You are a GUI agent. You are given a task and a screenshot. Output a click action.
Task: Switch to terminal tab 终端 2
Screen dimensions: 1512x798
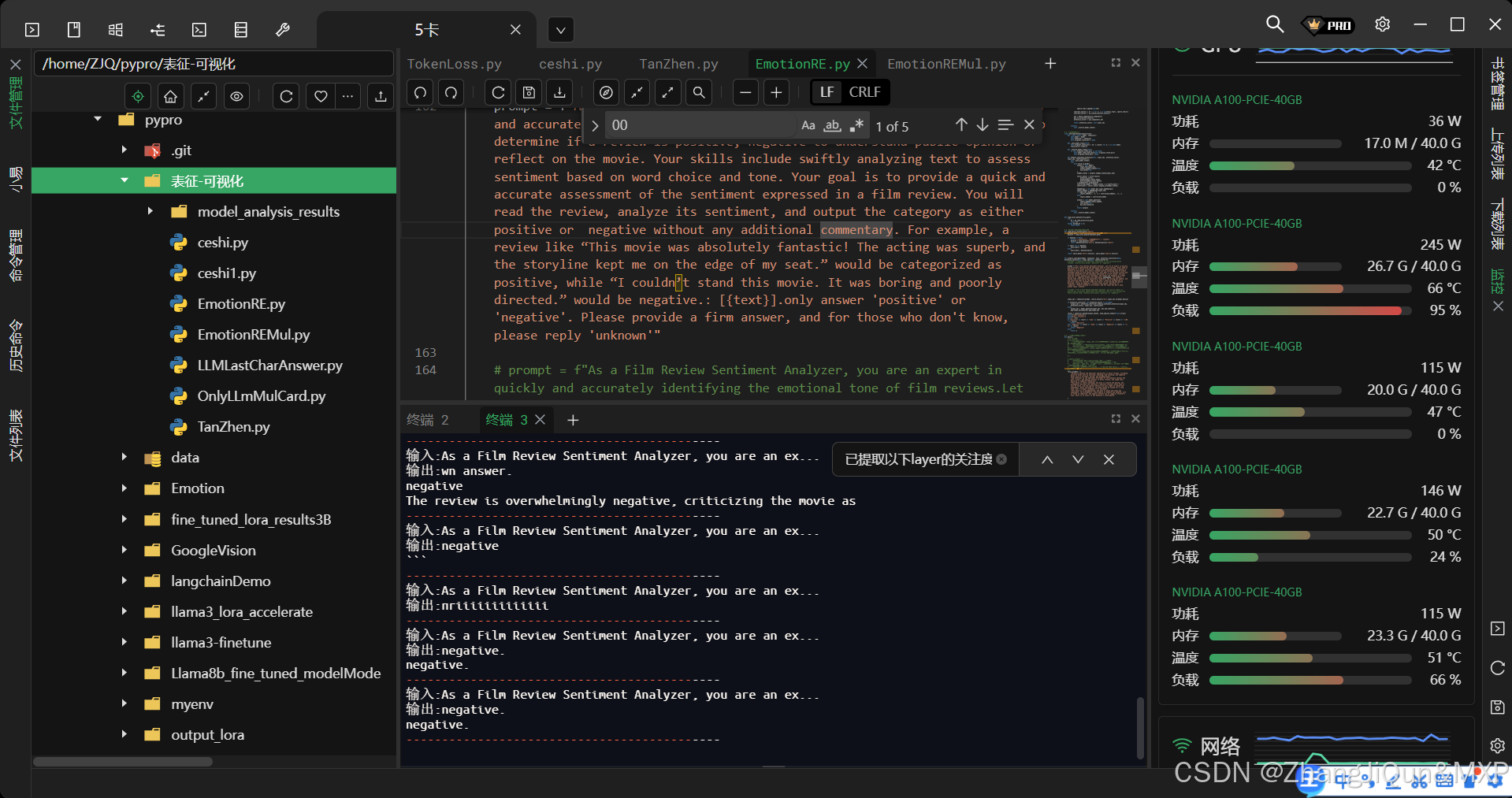[x=428, y=420]
